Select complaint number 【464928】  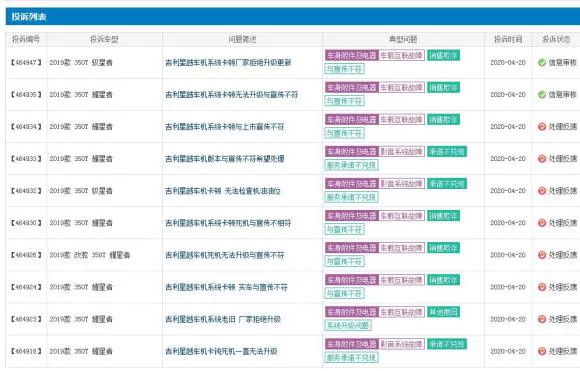(x=26, y=255)
